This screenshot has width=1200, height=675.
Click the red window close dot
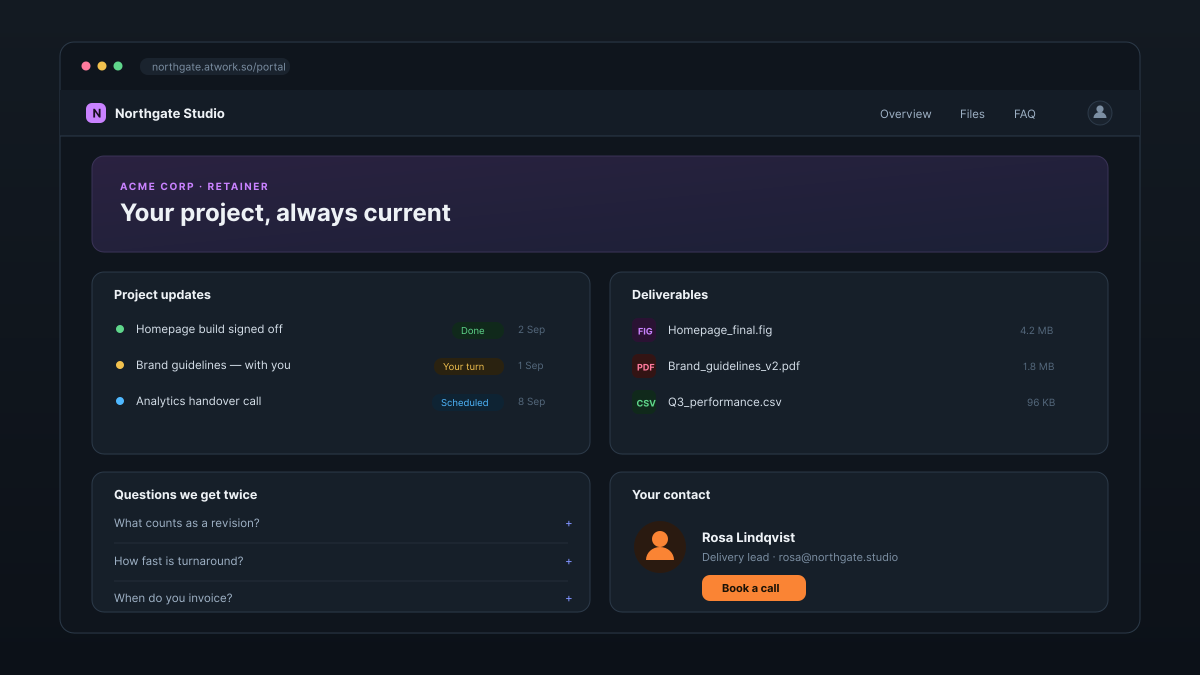[x=86, y=66]
